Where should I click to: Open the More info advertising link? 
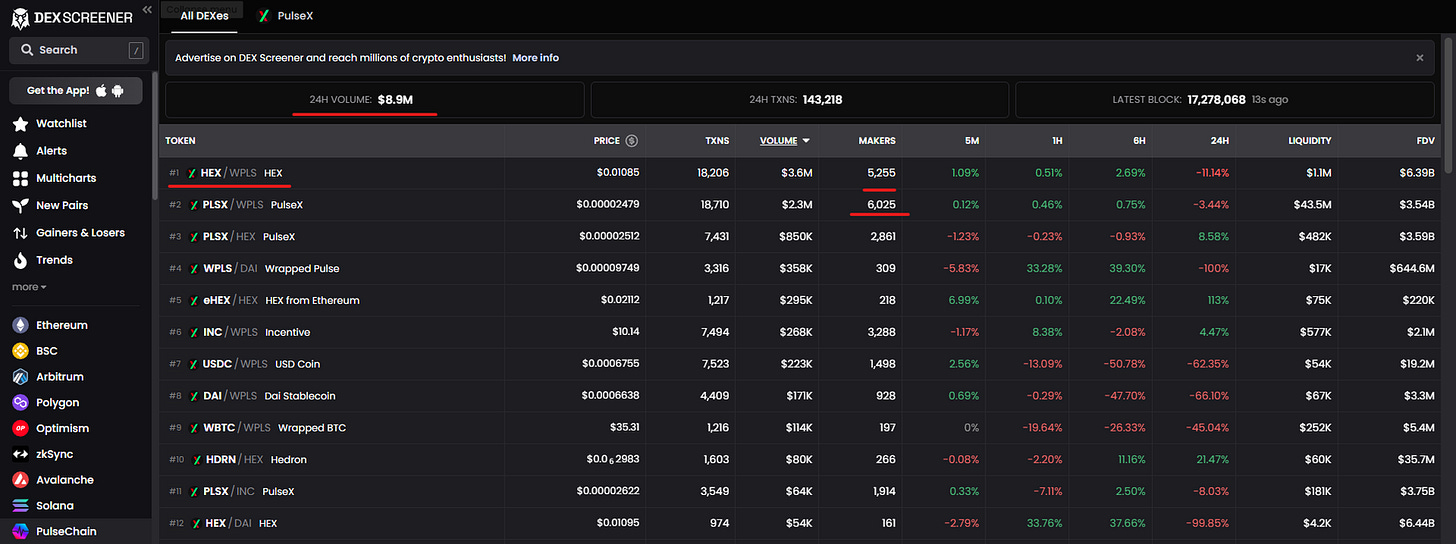(x=535, y=58)
